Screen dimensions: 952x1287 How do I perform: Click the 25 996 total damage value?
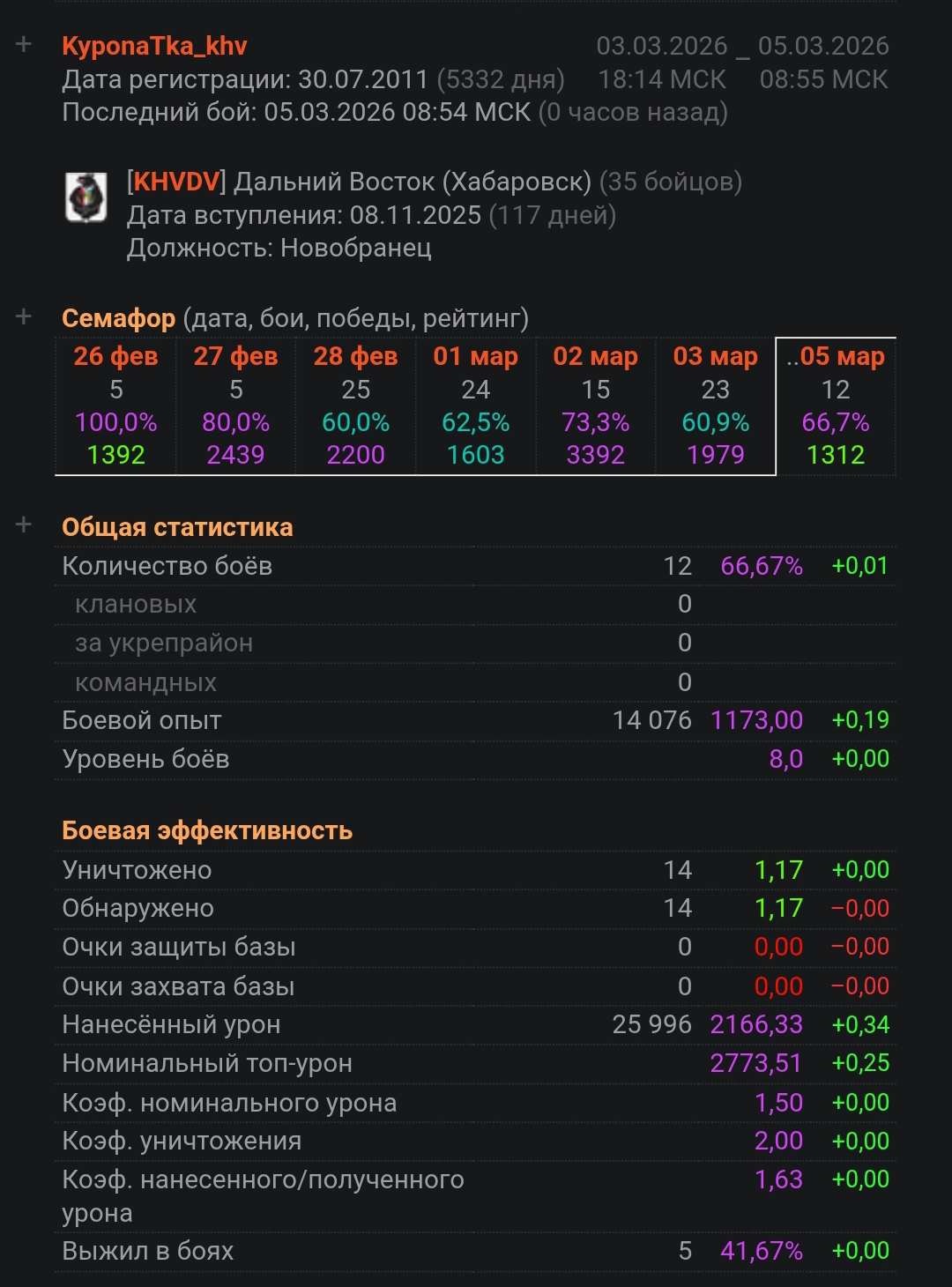652,1024
